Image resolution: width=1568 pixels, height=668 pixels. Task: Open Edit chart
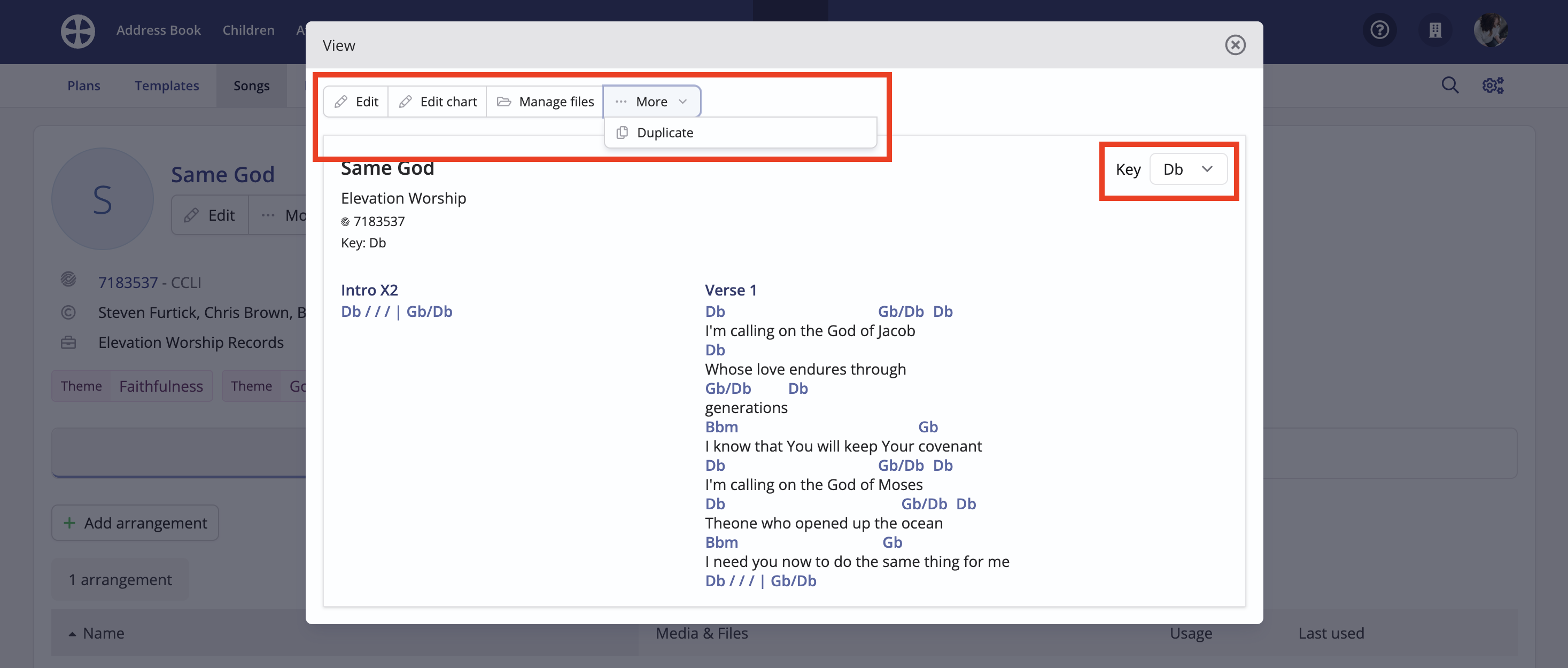tap(438, 102)
